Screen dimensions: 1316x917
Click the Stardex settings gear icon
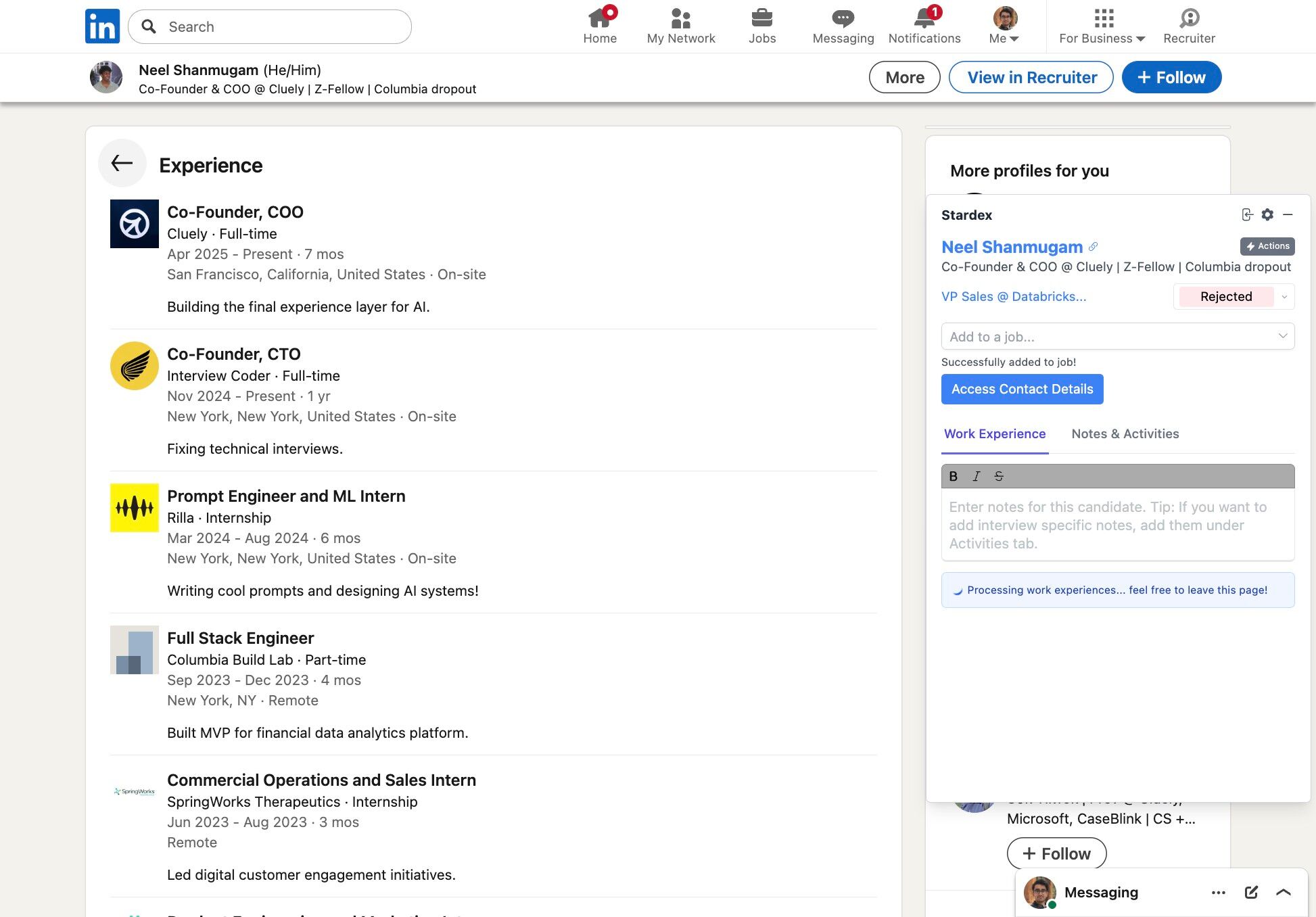tap(1267, 214)
